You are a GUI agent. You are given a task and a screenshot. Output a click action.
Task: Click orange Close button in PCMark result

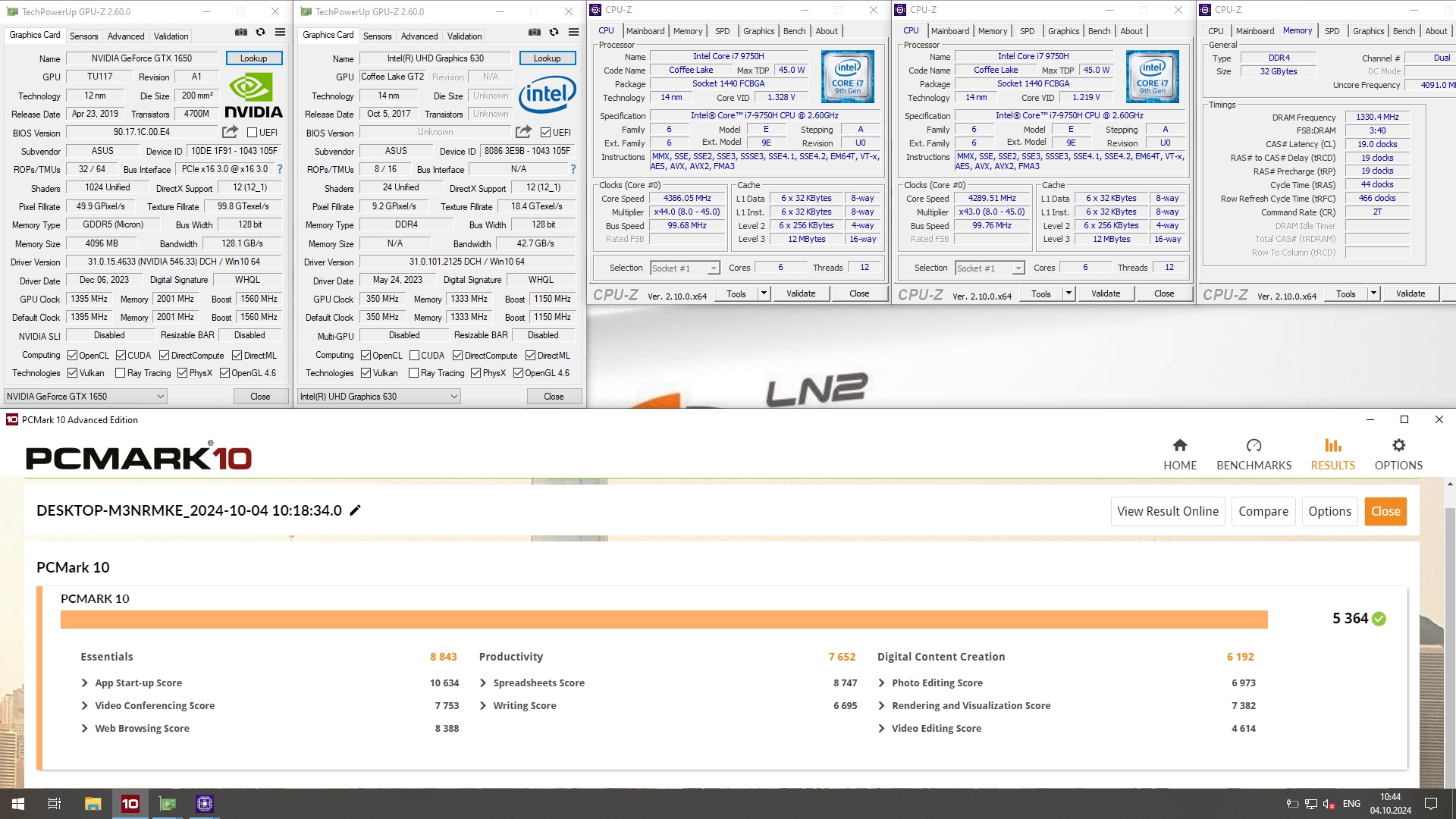[1385, 511]
